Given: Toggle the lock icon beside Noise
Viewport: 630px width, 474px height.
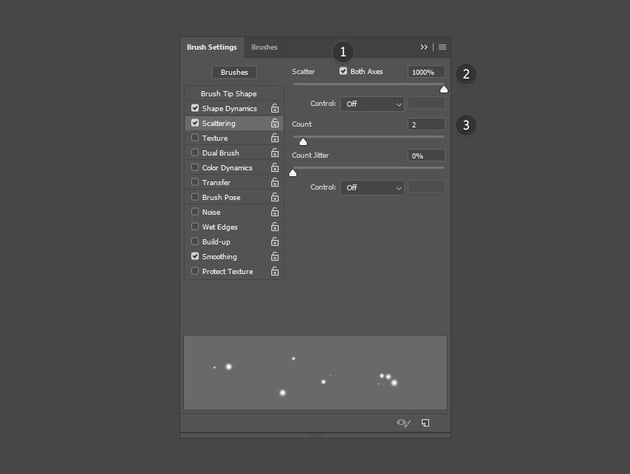Looking at the screenshot, I should [x=275, y=212].
